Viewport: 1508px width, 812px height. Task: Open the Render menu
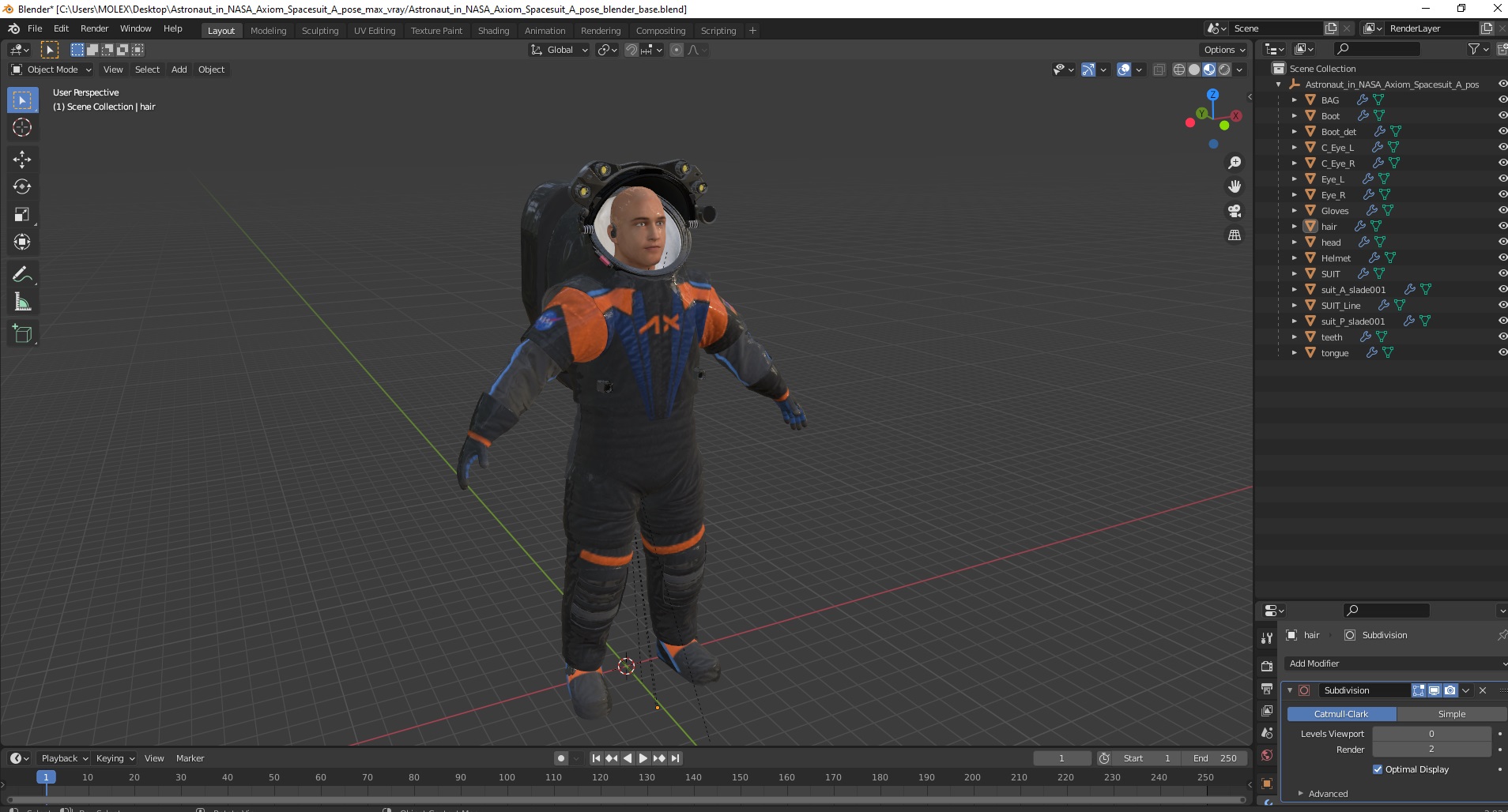point(94,28)
